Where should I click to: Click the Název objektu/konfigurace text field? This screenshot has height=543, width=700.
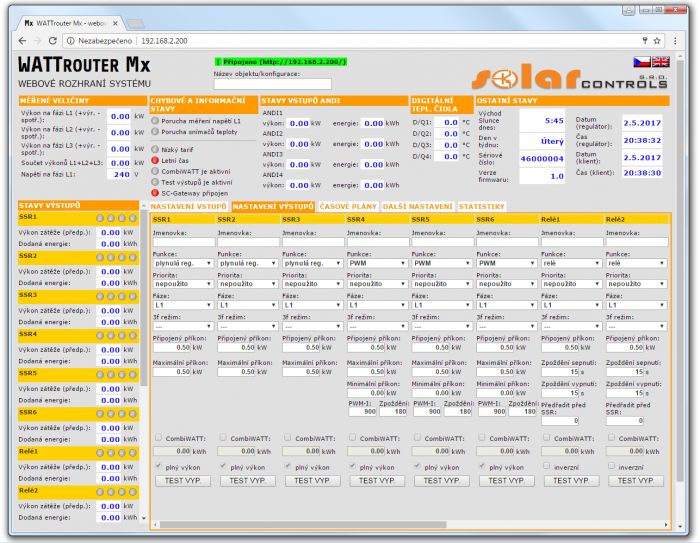click(x=258, y=83)
